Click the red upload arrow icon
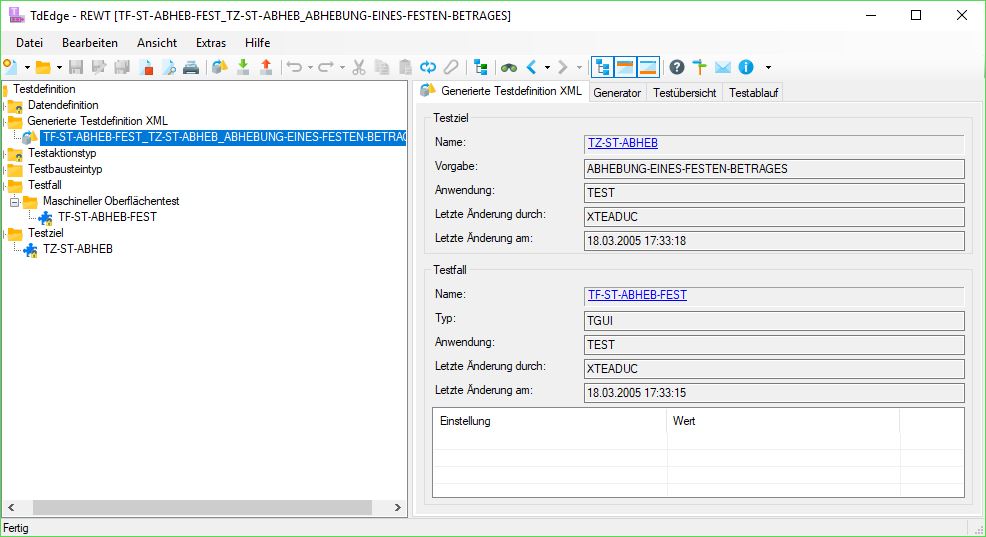 point(266,67)
